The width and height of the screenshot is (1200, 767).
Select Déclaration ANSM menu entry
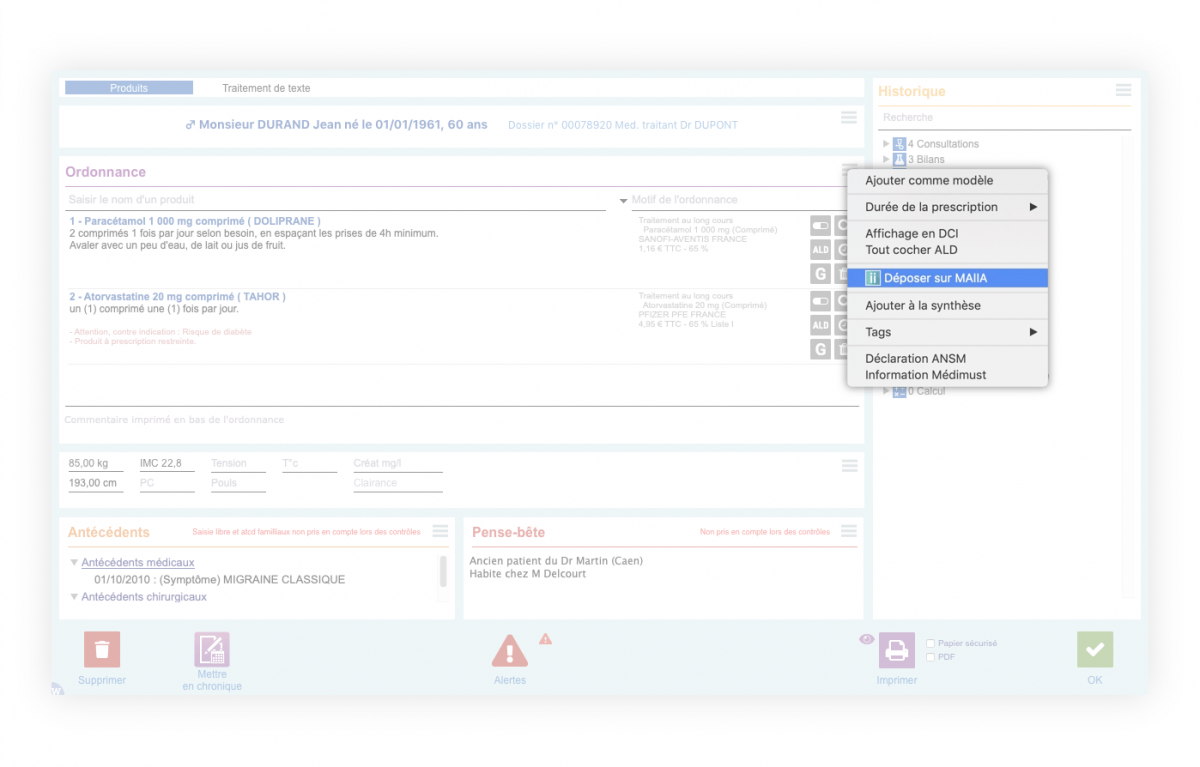947,358
